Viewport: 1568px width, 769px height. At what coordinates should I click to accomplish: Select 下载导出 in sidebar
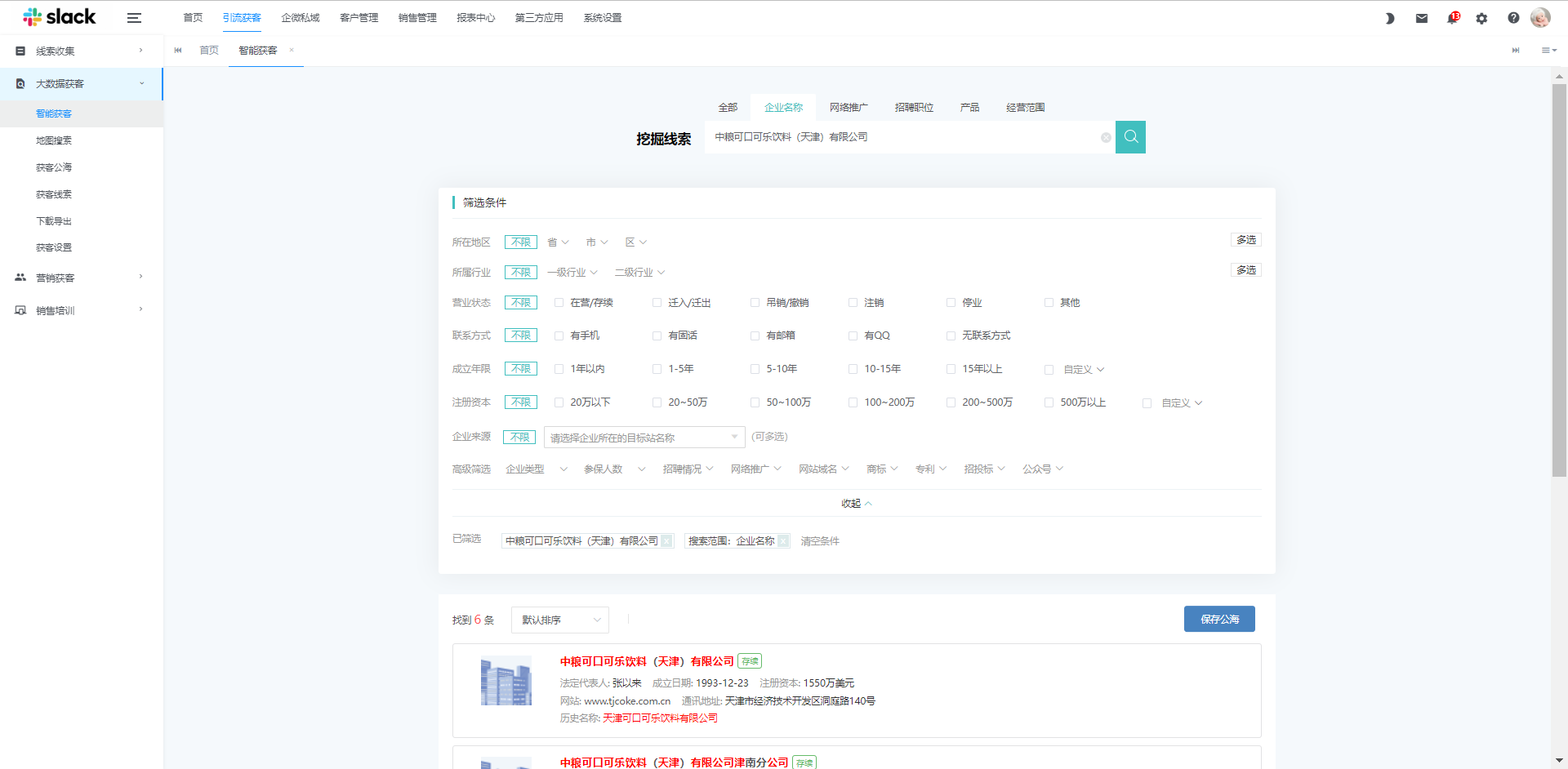tap(54, 221)
